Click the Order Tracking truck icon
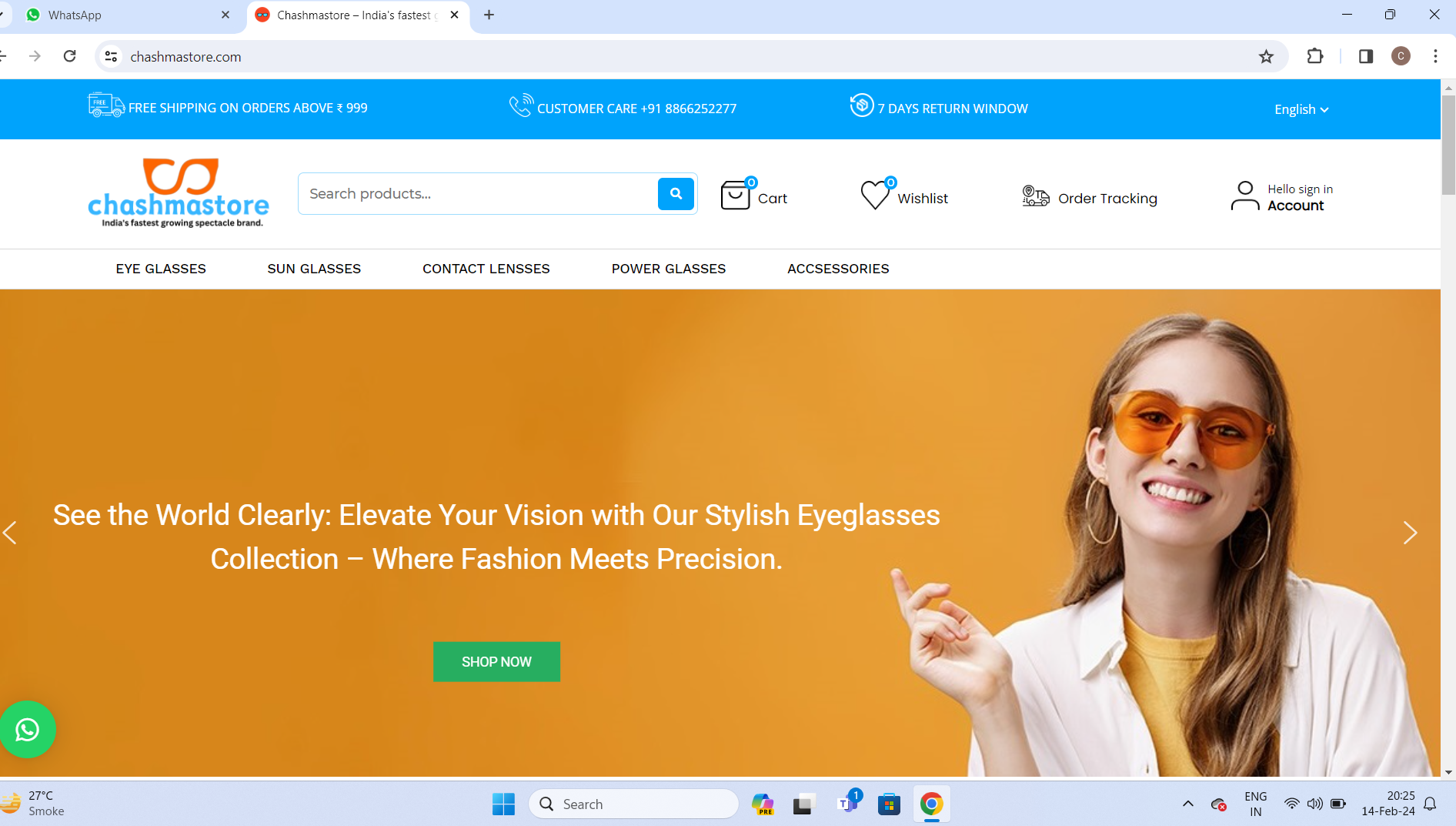The height and width of the screenshot is (826, 1456). coord(1035,197)
